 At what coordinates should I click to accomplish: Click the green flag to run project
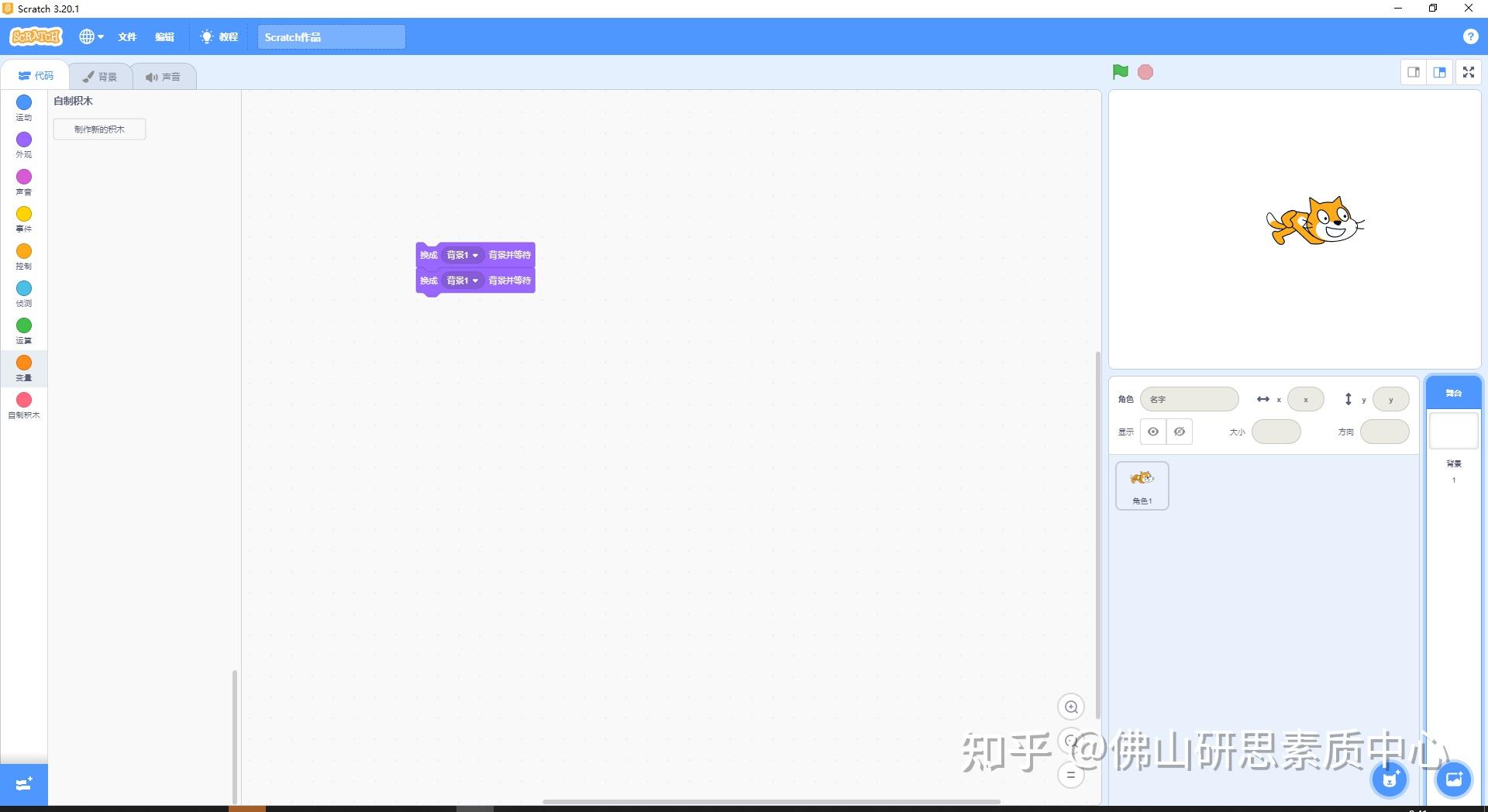click(x=1119, y=71)
